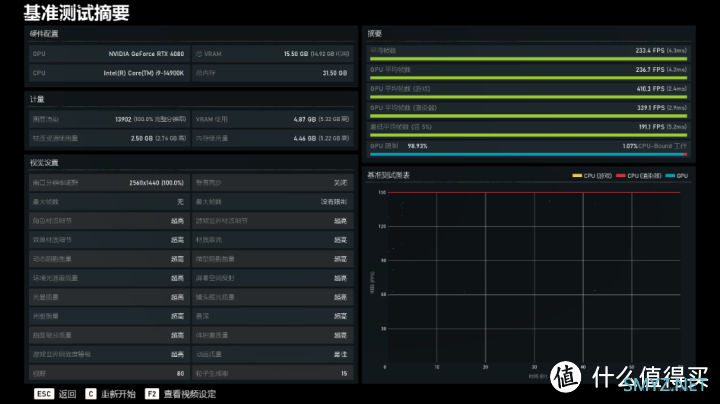Select the 基准测试摘要 page title

76,12
